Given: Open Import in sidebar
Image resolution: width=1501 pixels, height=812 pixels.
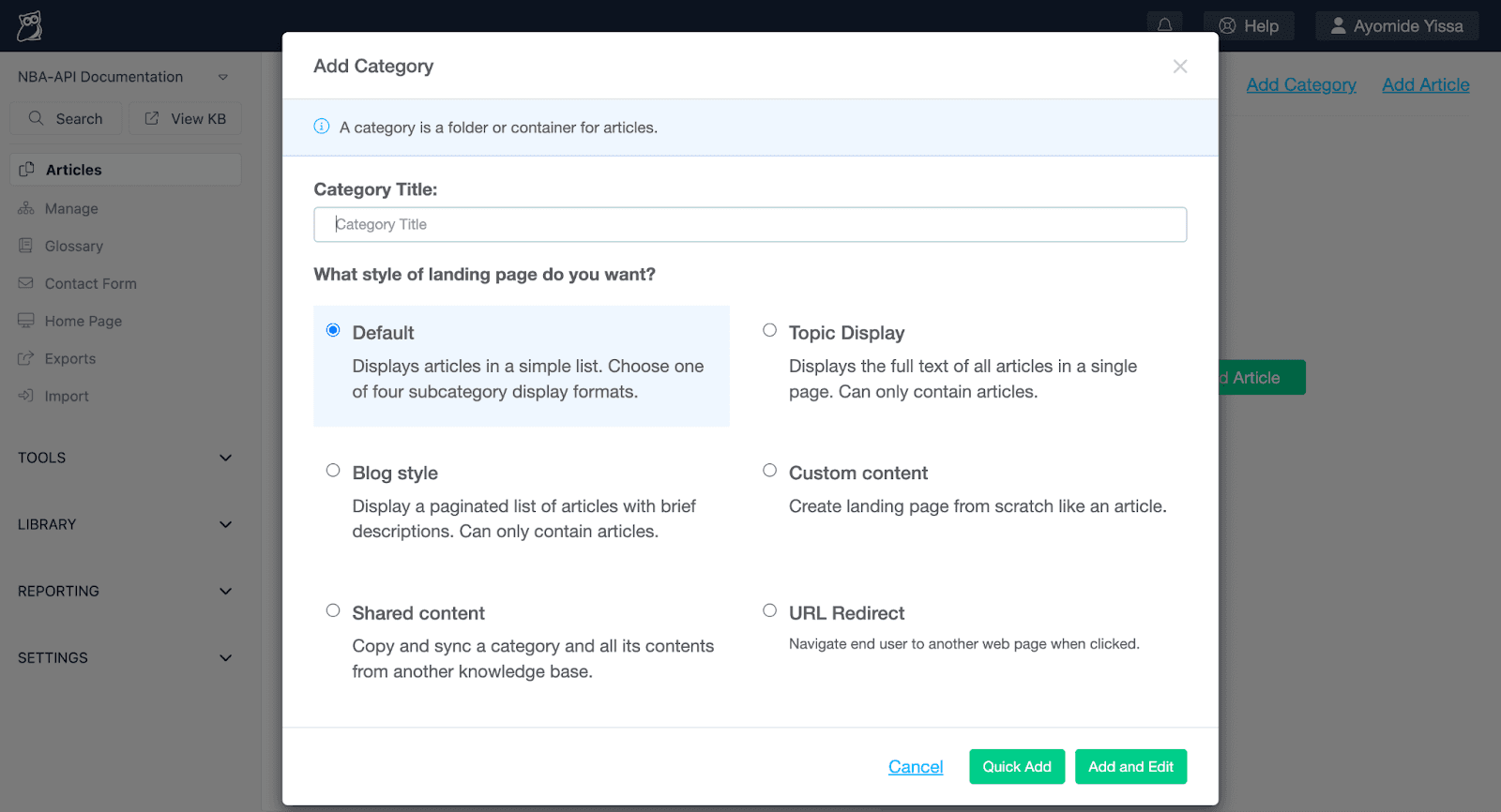Looking at the screenshot, I should click(x=67, y=397).
